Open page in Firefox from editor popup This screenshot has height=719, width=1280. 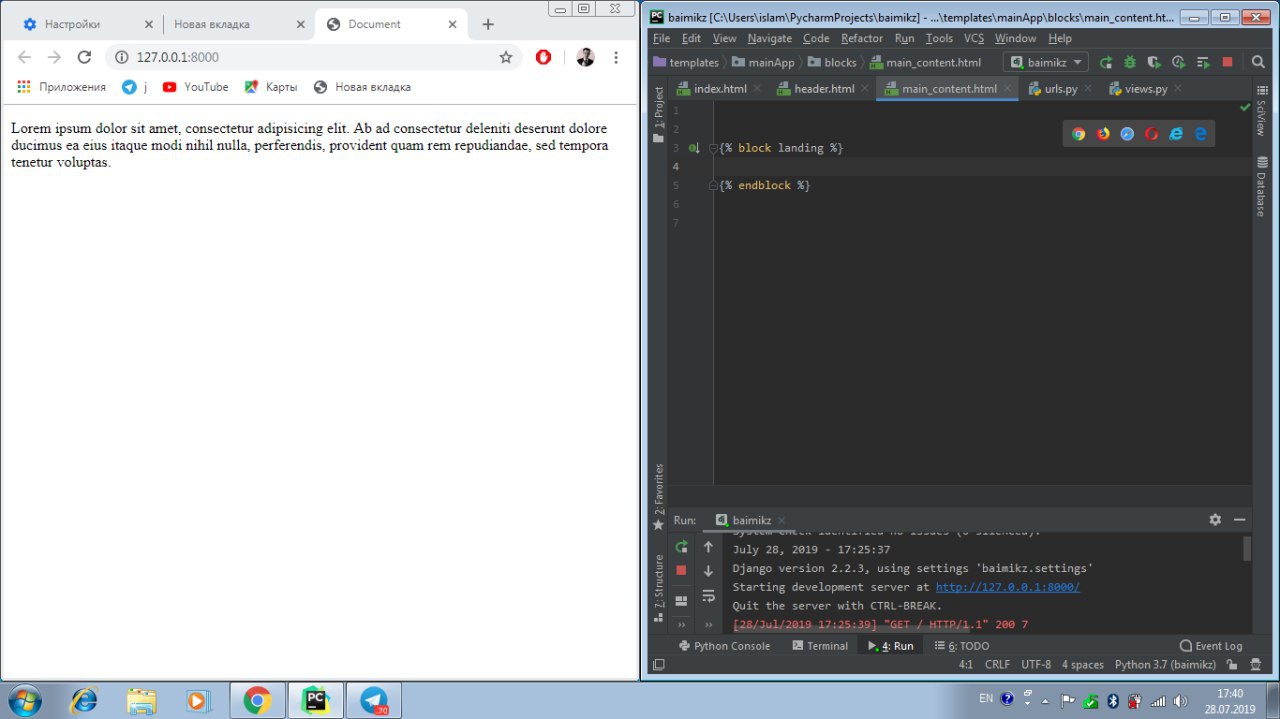pos(1103,134)
